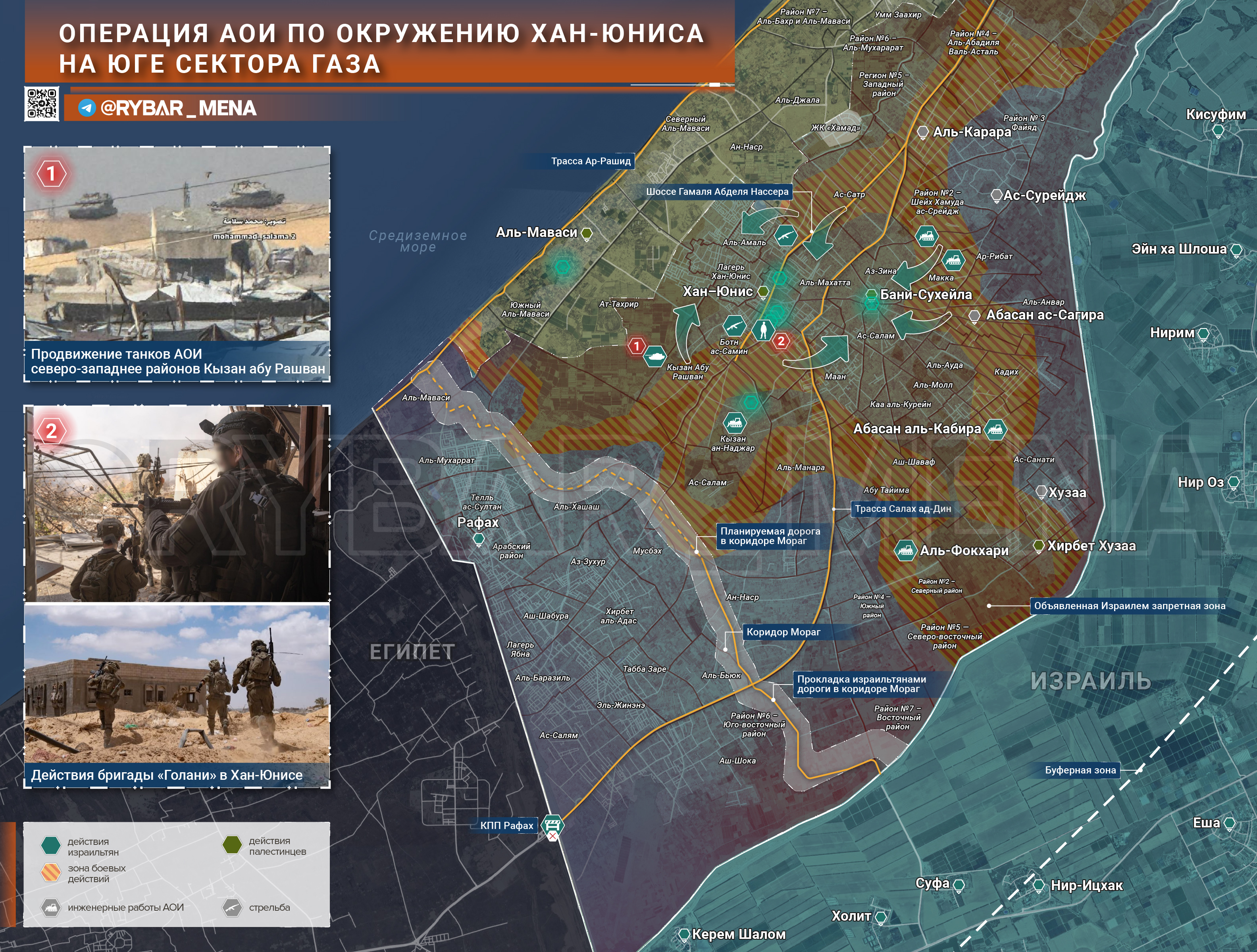Click the Трасса Салах ад-Дин label
Viewport: 1257px width, 952px height.
pos(903,509)
